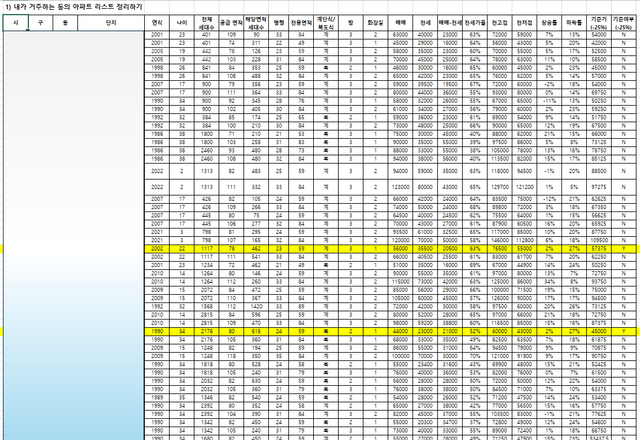Click the 상승률 value 34%
The image size is (640, 440).
click(549, 282)
